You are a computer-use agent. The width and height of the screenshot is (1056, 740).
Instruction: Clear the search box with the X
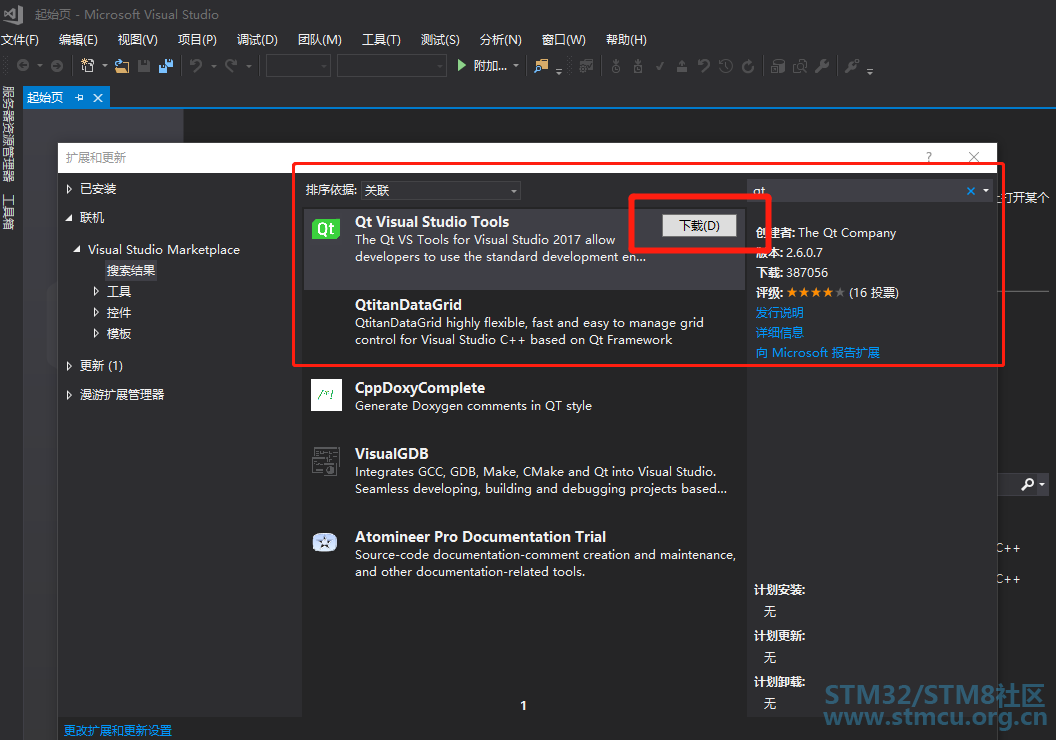[970, 191]
